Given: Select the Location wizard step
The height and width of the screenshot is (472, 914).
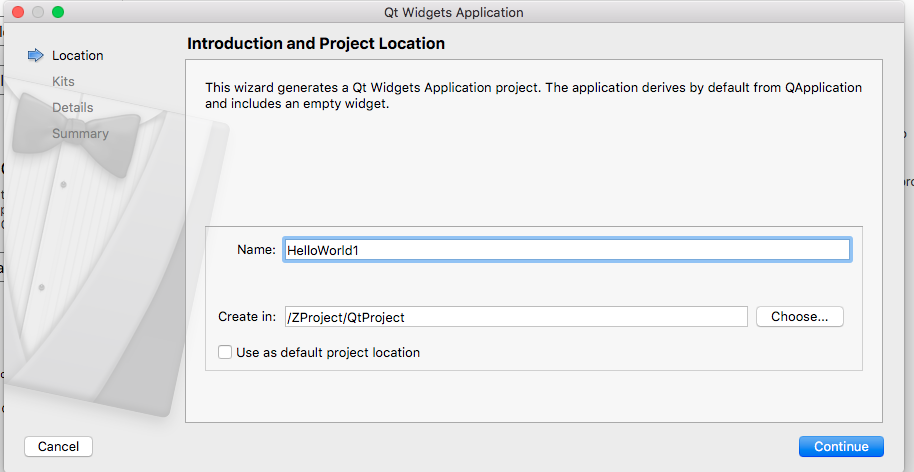Looking at the screenshot, I should point(78,55).
